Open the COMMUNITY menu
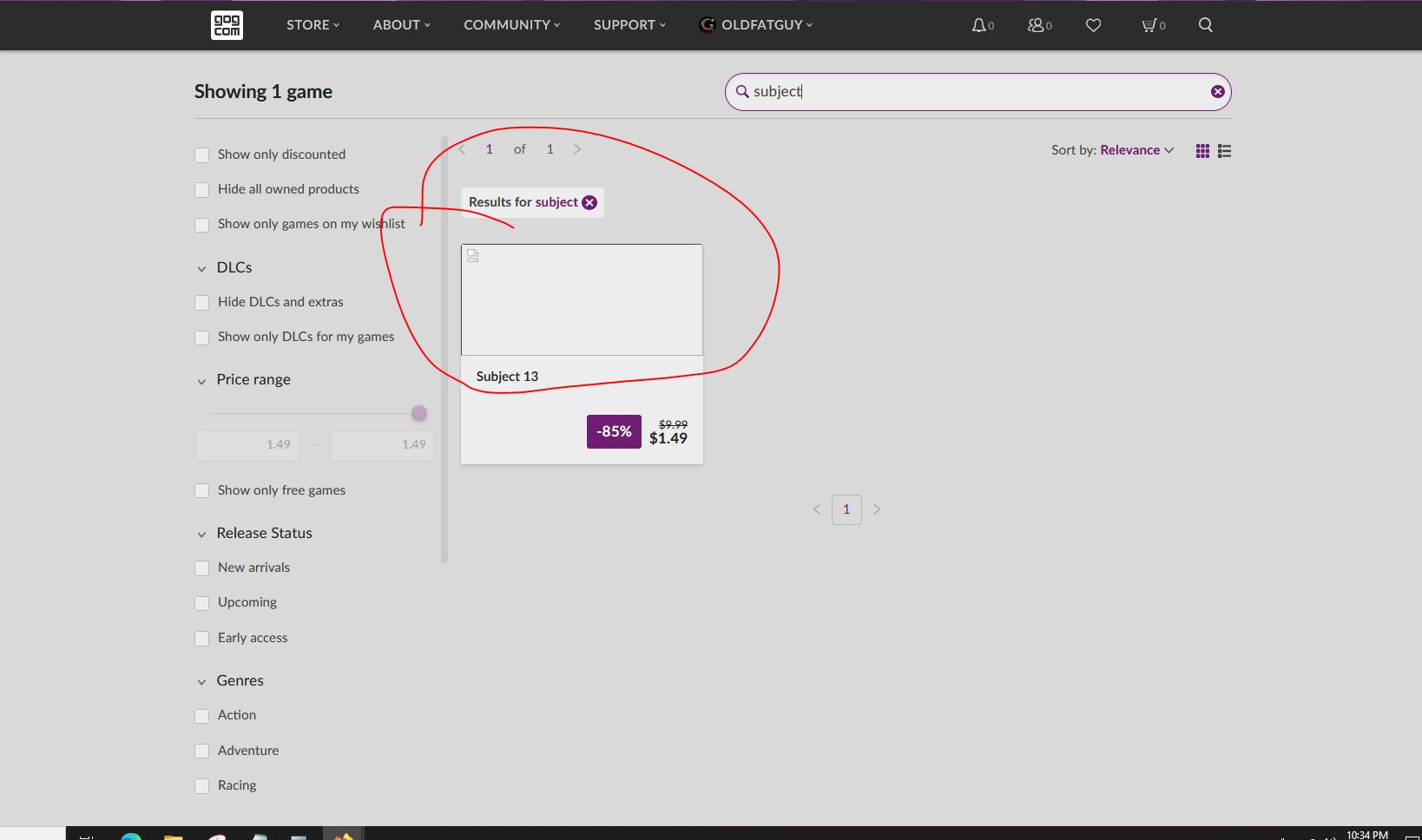1422x840 pixels. tap(511, 25)
